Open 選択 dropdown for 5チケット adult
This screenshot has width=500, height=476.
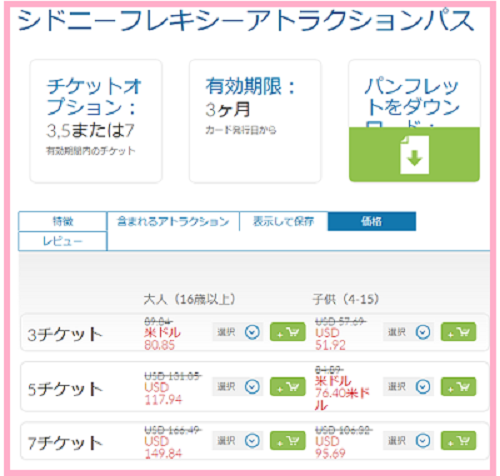238,387
